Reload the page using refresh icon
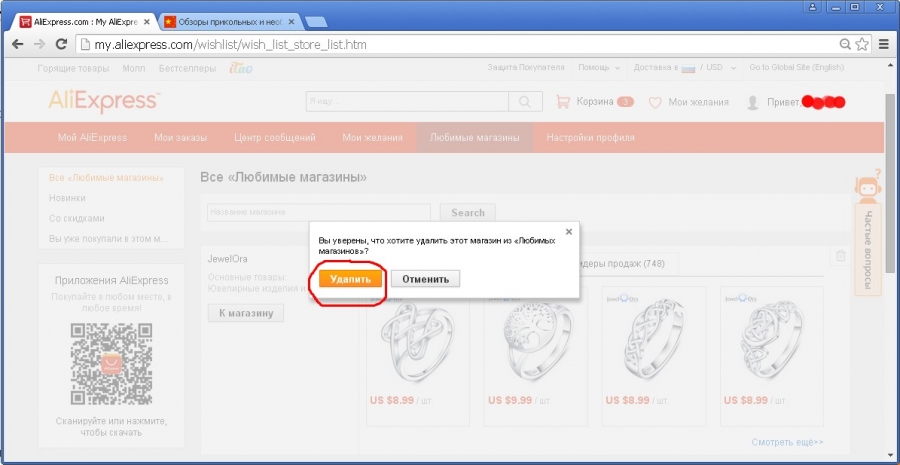Viewport: 900px width, 465px height. click(61, 44)
